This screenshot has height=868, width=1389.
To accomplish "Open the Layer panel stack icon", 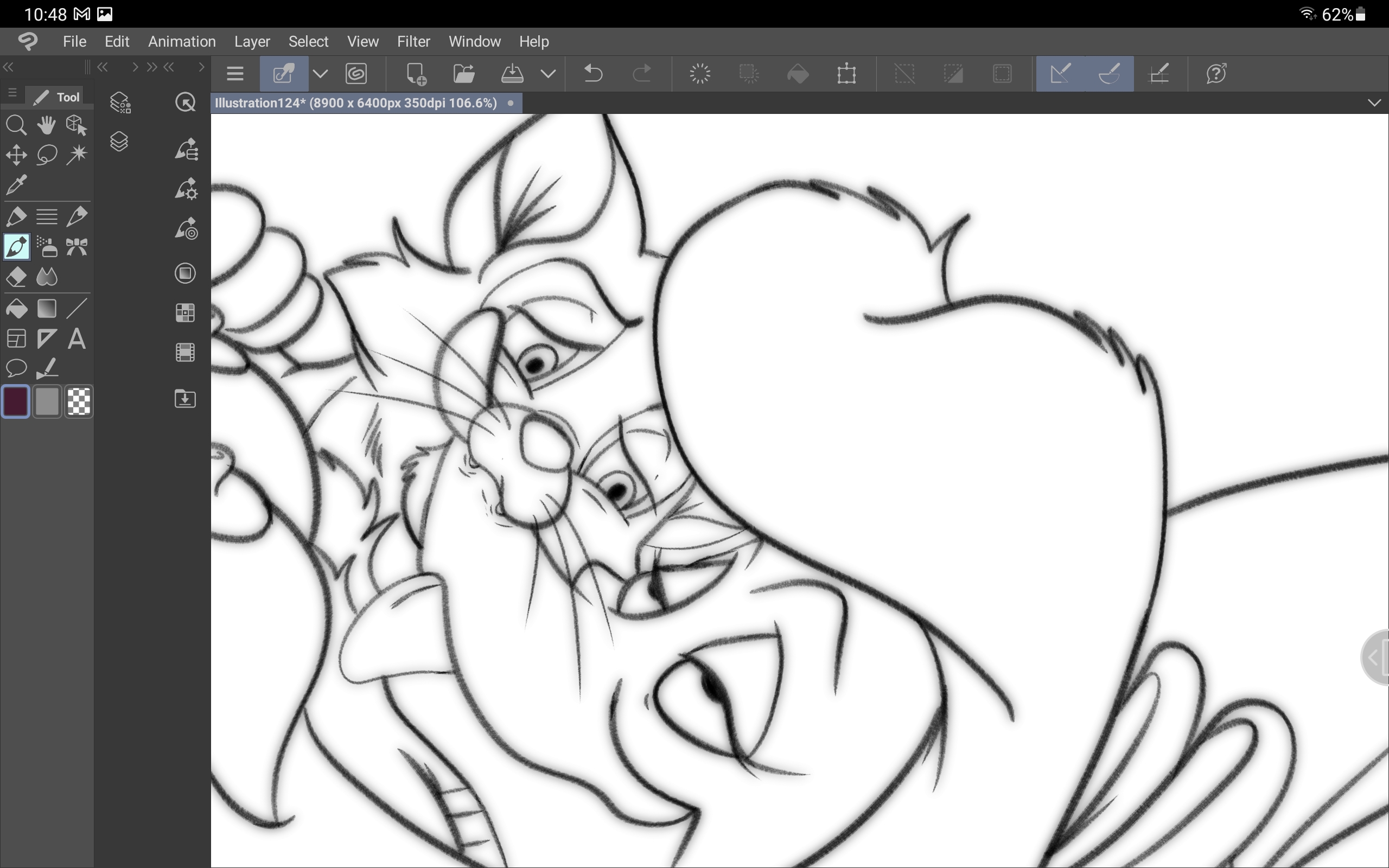I will [119, 141].
